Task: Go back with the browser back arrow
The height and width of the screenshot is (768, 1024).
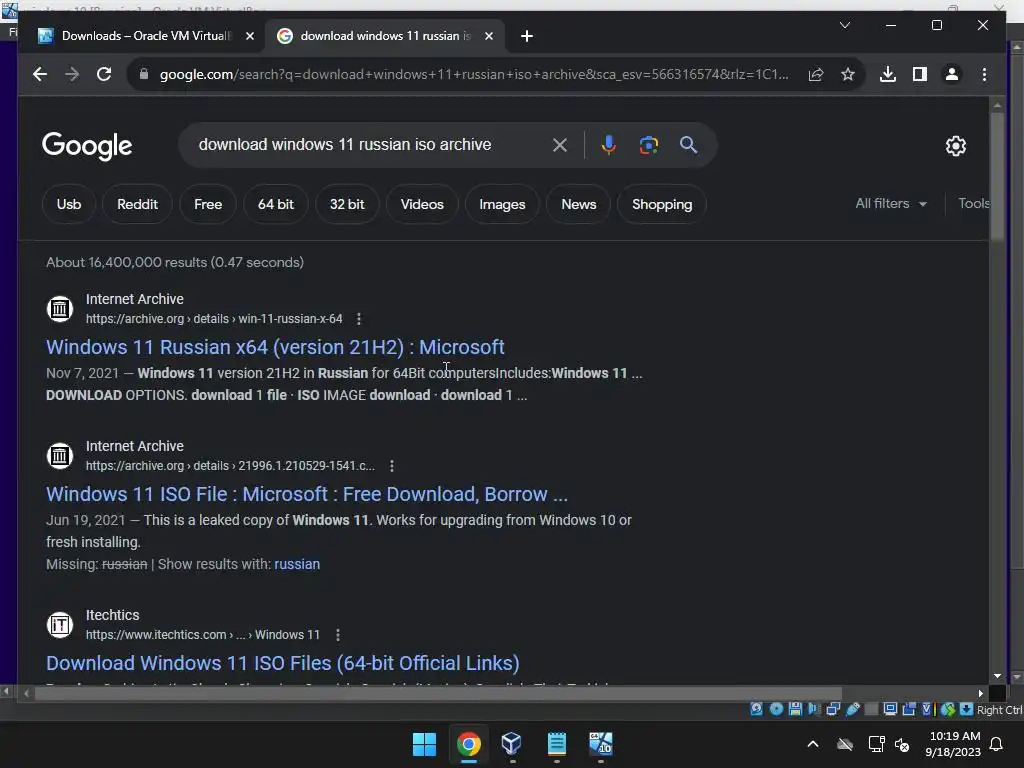Action: (x=40, y=74)
